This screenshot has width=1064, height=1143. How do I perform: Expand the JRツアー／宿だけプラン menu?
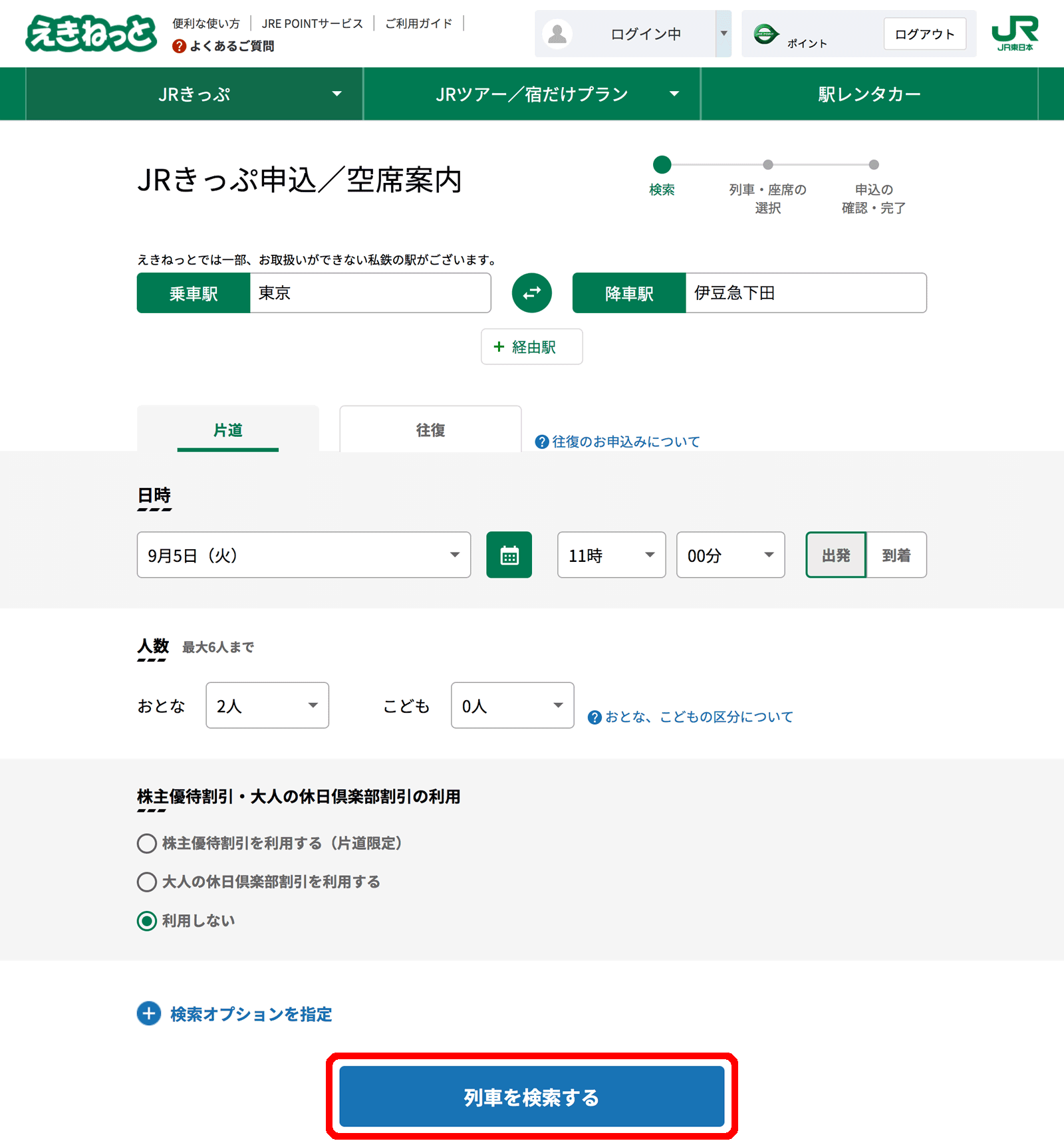click(532, 94)
